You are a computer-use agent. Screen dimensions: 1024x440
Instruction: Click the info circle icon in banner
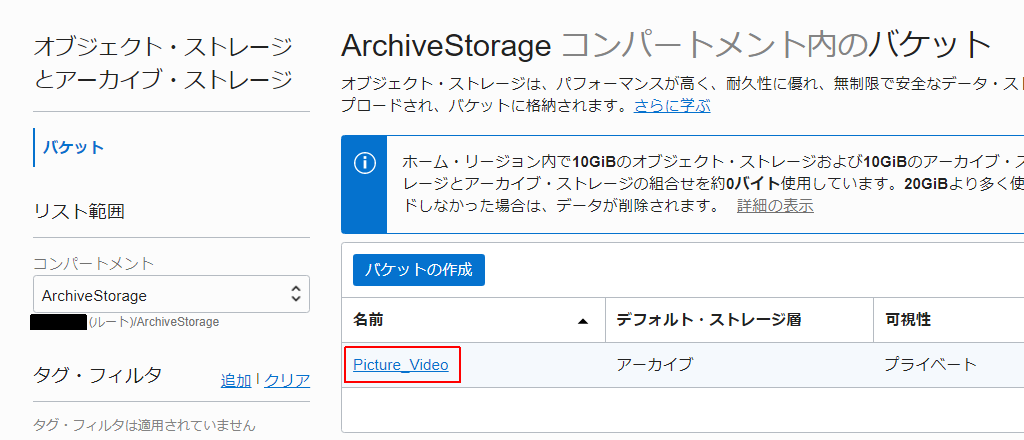[x=364, y=163]
